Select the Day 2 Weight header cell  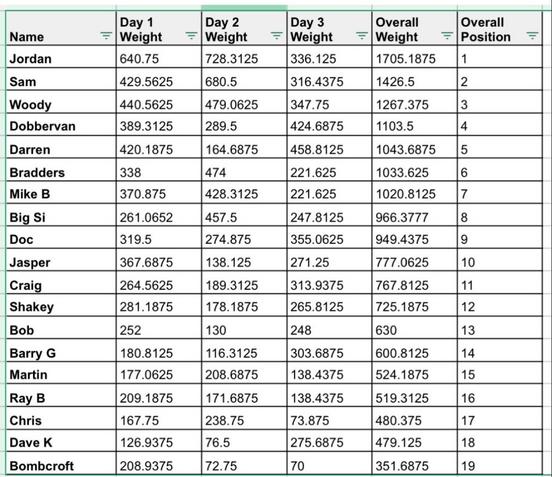click(244, 29)
